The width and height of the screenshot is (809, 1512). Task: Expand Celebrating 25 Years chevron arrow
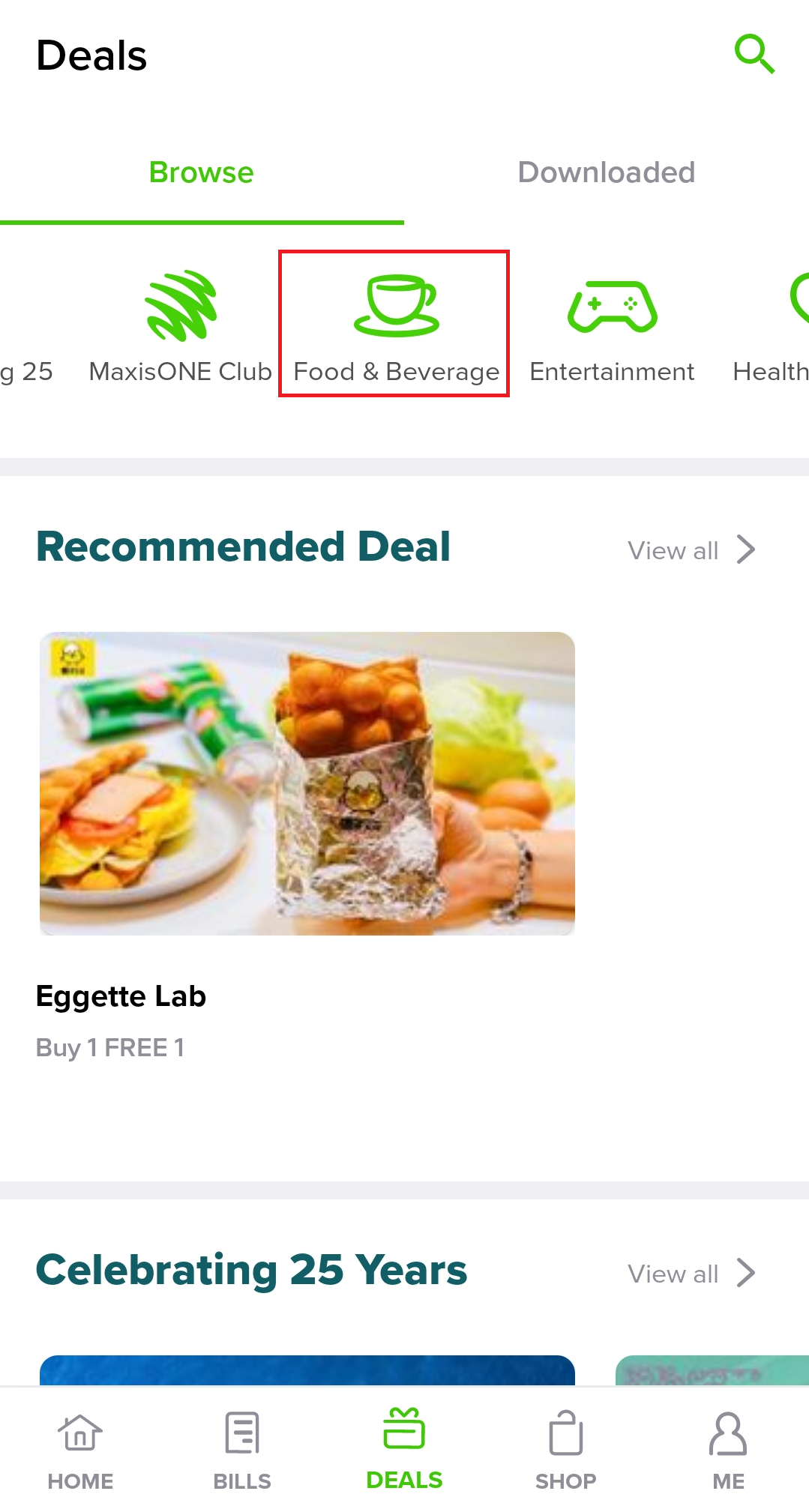coord(746,1273)
